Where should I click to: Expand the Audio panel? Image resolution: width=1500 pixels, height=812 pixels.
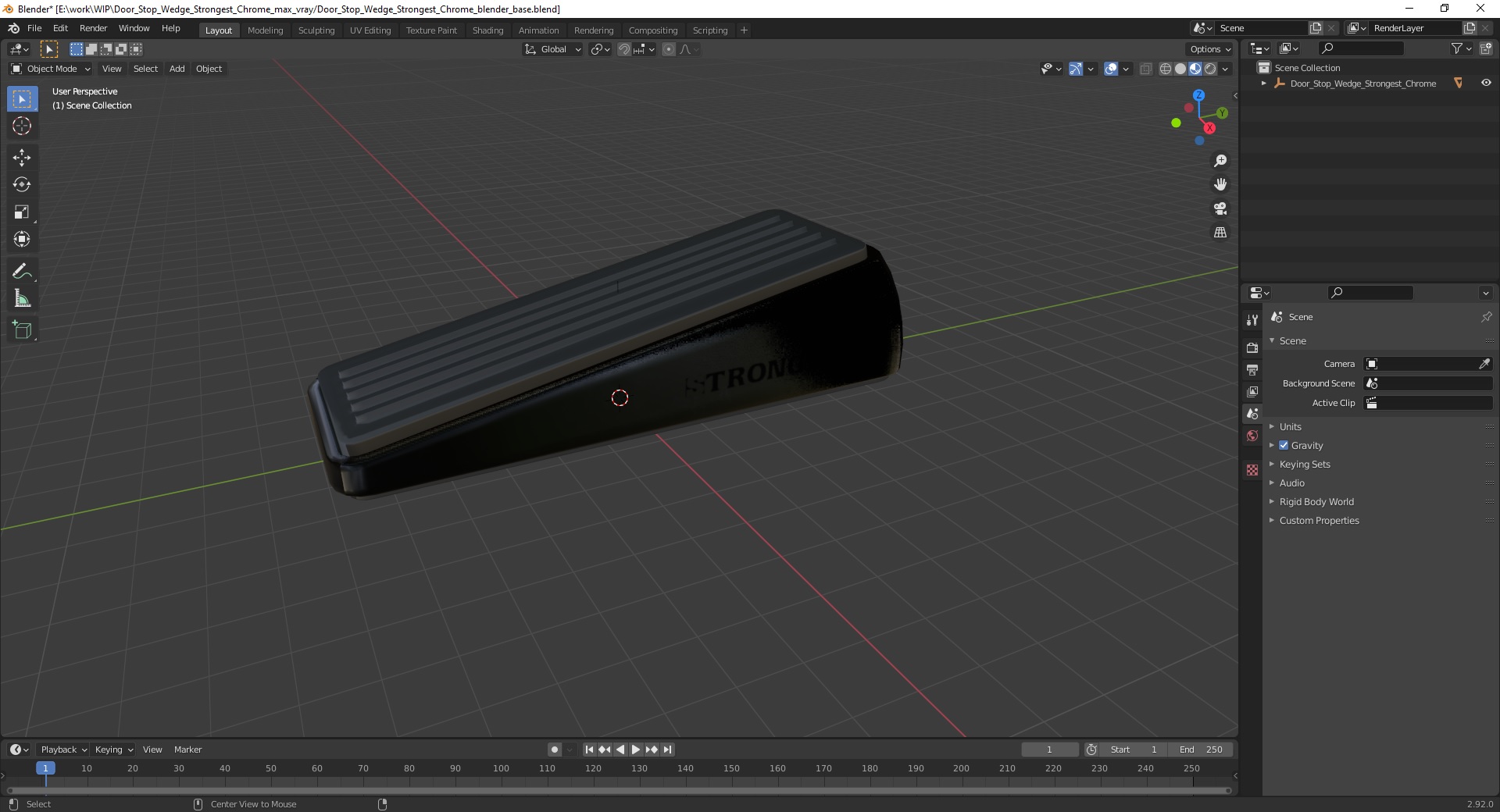(1292, 483)
